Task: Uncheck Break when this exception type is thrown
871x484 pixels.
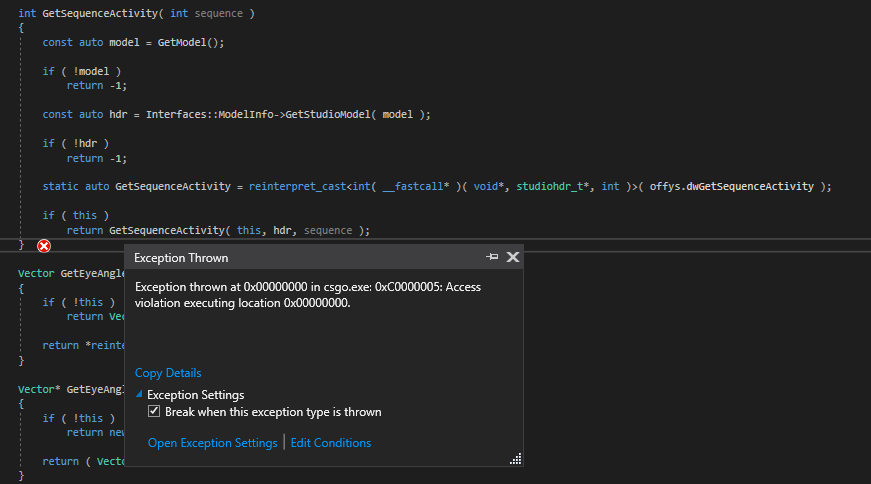Action: pyautogui.click(x=154, y=412)
